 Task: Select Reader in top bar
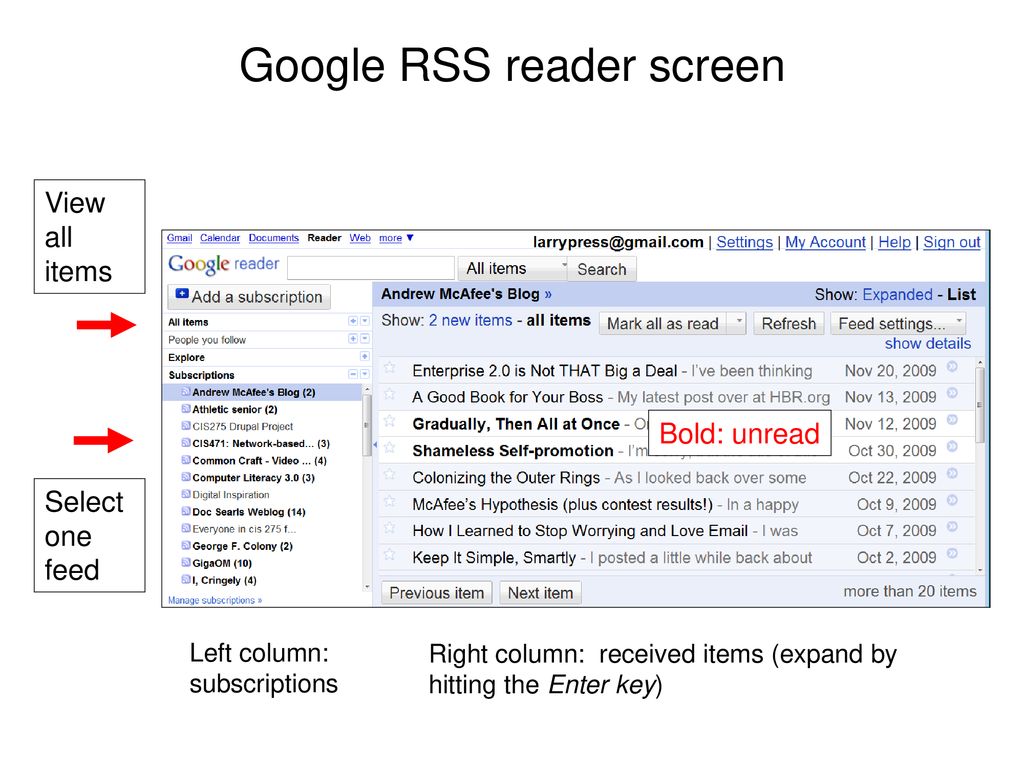tap(325, 238)
